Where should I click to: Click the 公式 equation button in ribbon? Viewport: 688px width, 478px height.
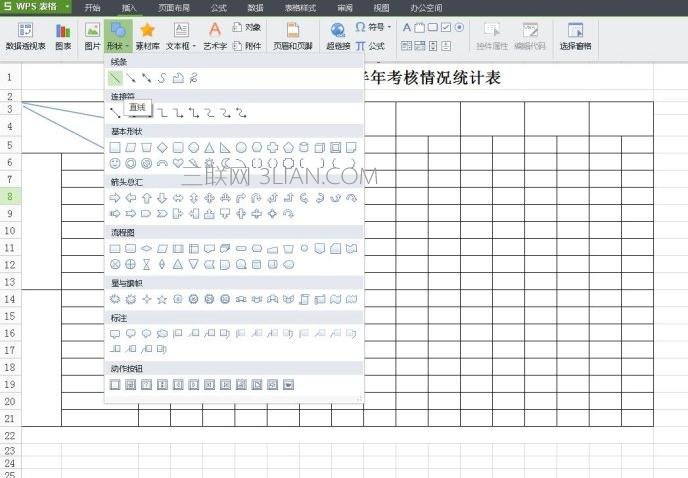point(370,46)
